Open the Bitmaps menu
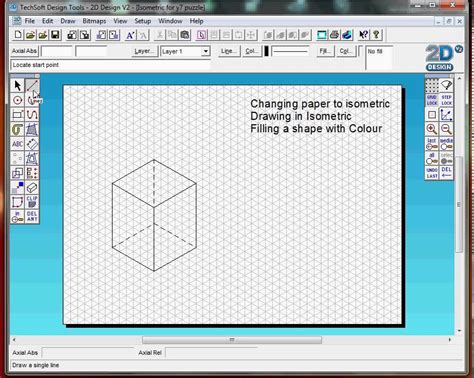 (94, 21)
